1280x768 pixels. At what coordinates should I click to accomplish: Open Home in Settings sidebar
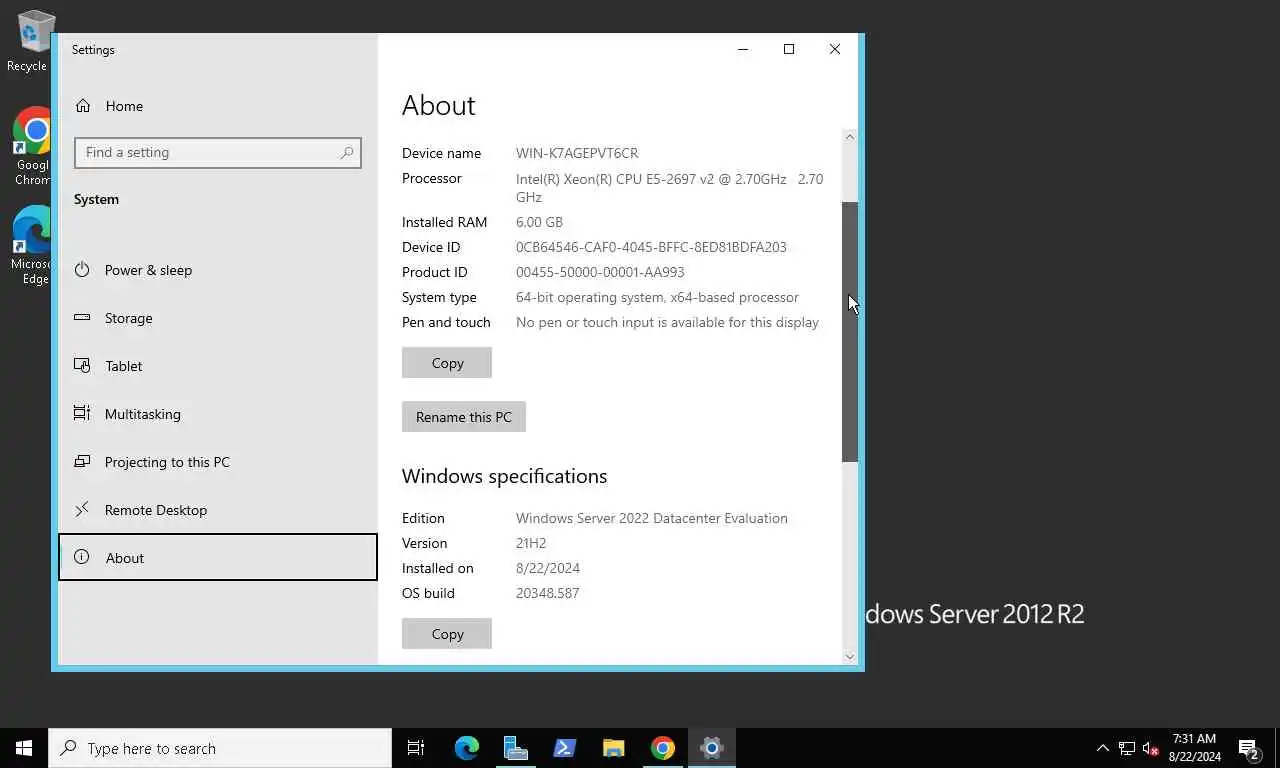[x=218, y=106]
